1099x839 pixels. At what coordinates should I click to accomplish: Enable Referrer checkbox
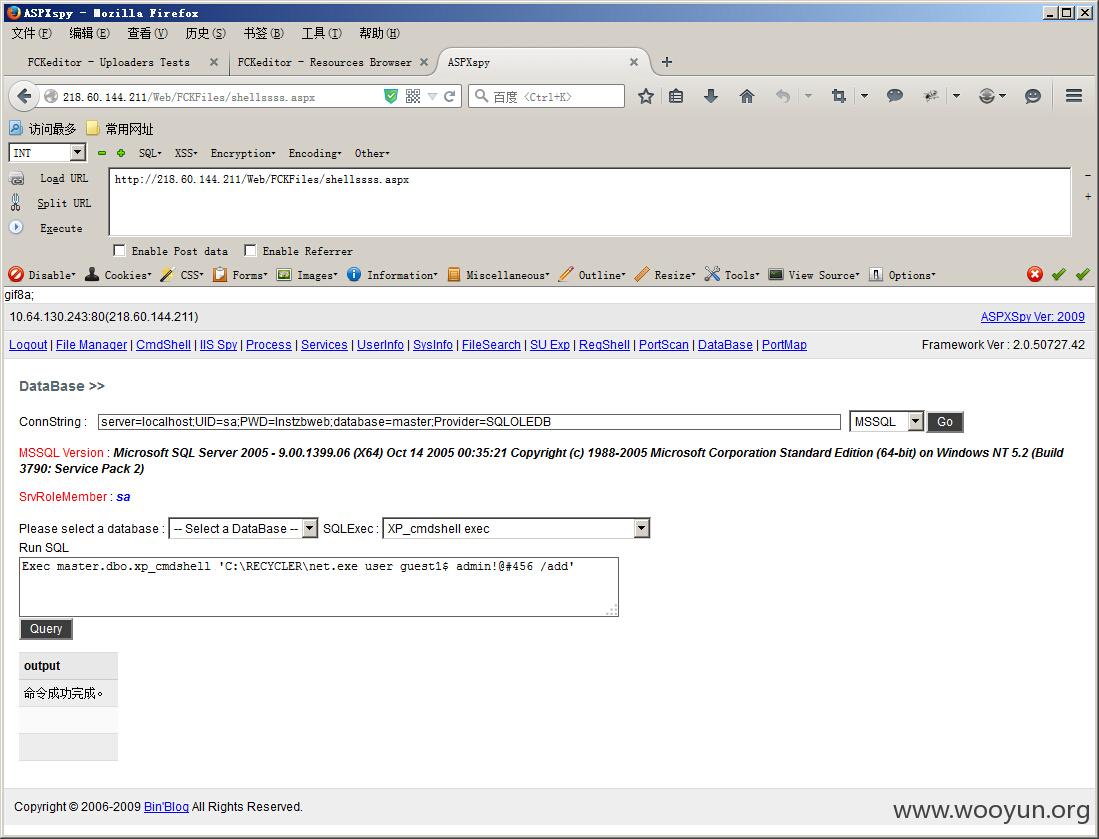tap(250, 250)
